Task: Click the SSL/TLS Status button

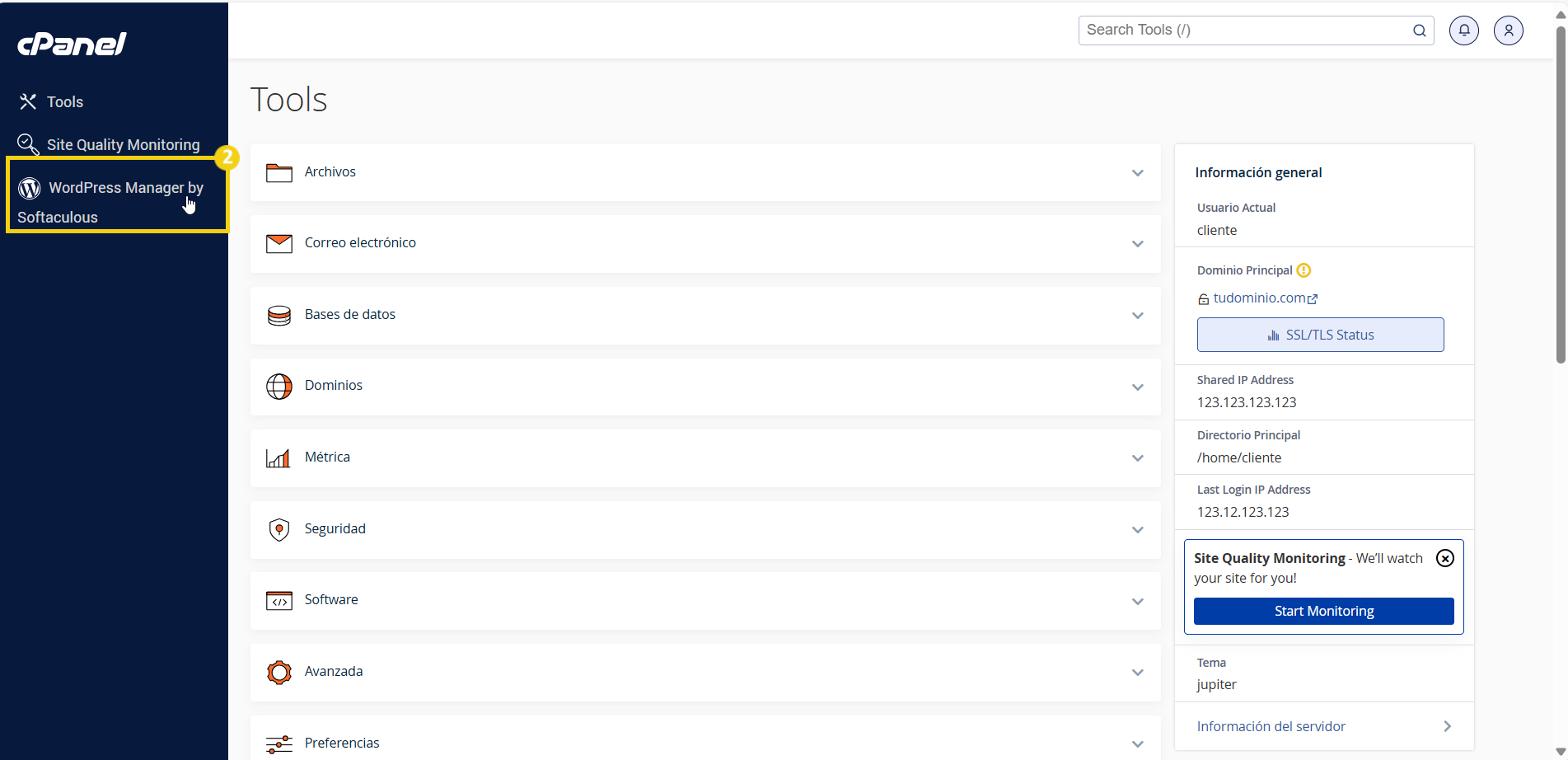Action: (x=1320, y=335)
